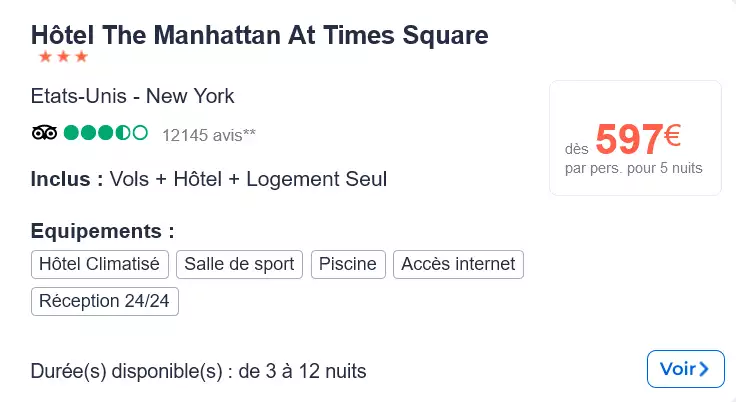Select the Hôtel Climatisé equipment tag
The image size is (736, 402).
coord(100,264)
